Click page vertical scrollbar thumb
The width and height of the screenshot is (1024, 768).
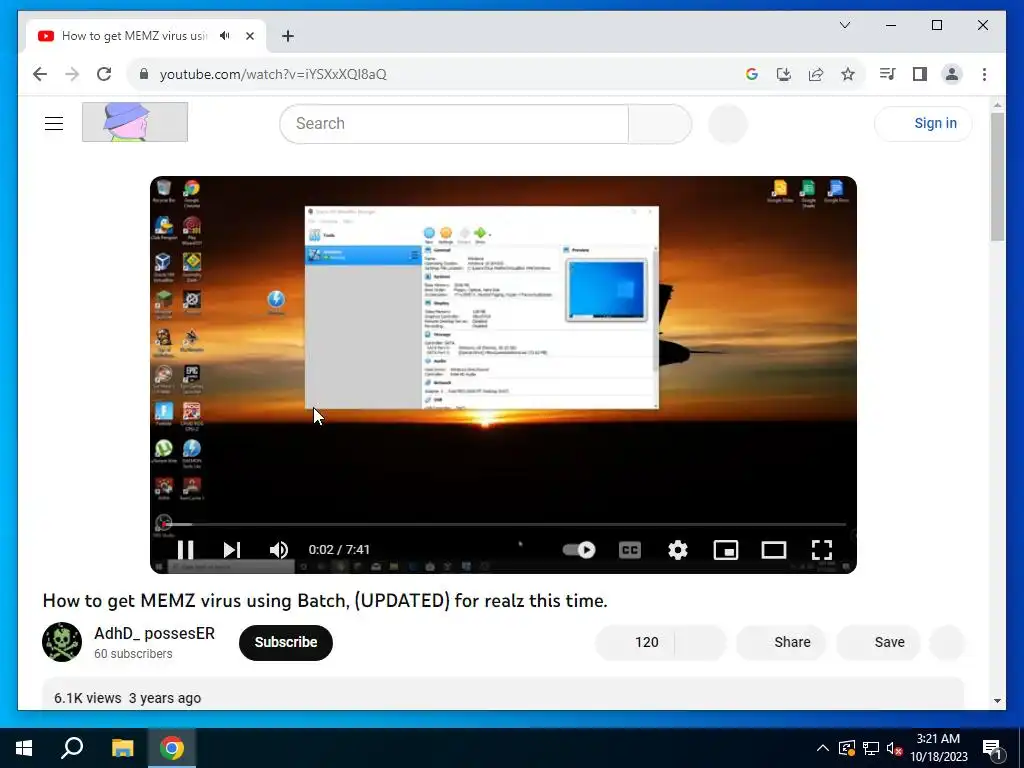[997, 176]
